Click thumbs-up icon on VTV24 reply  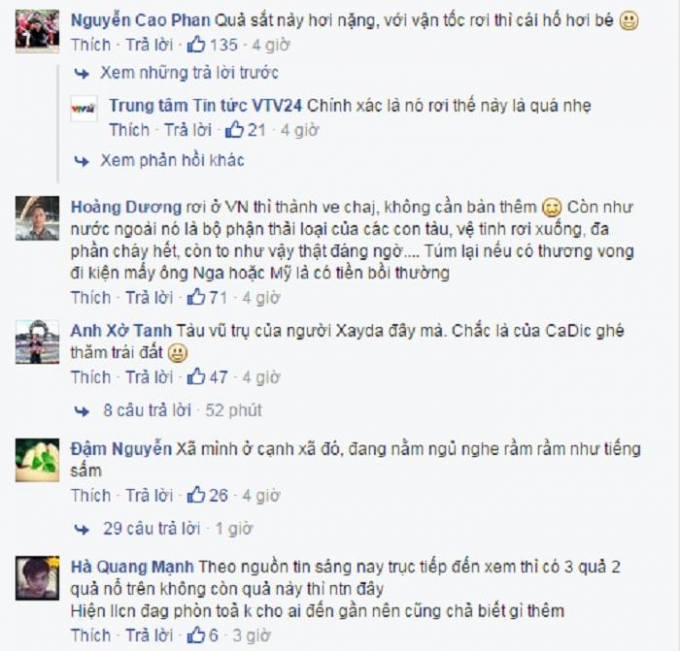click(x=234, y=129)
